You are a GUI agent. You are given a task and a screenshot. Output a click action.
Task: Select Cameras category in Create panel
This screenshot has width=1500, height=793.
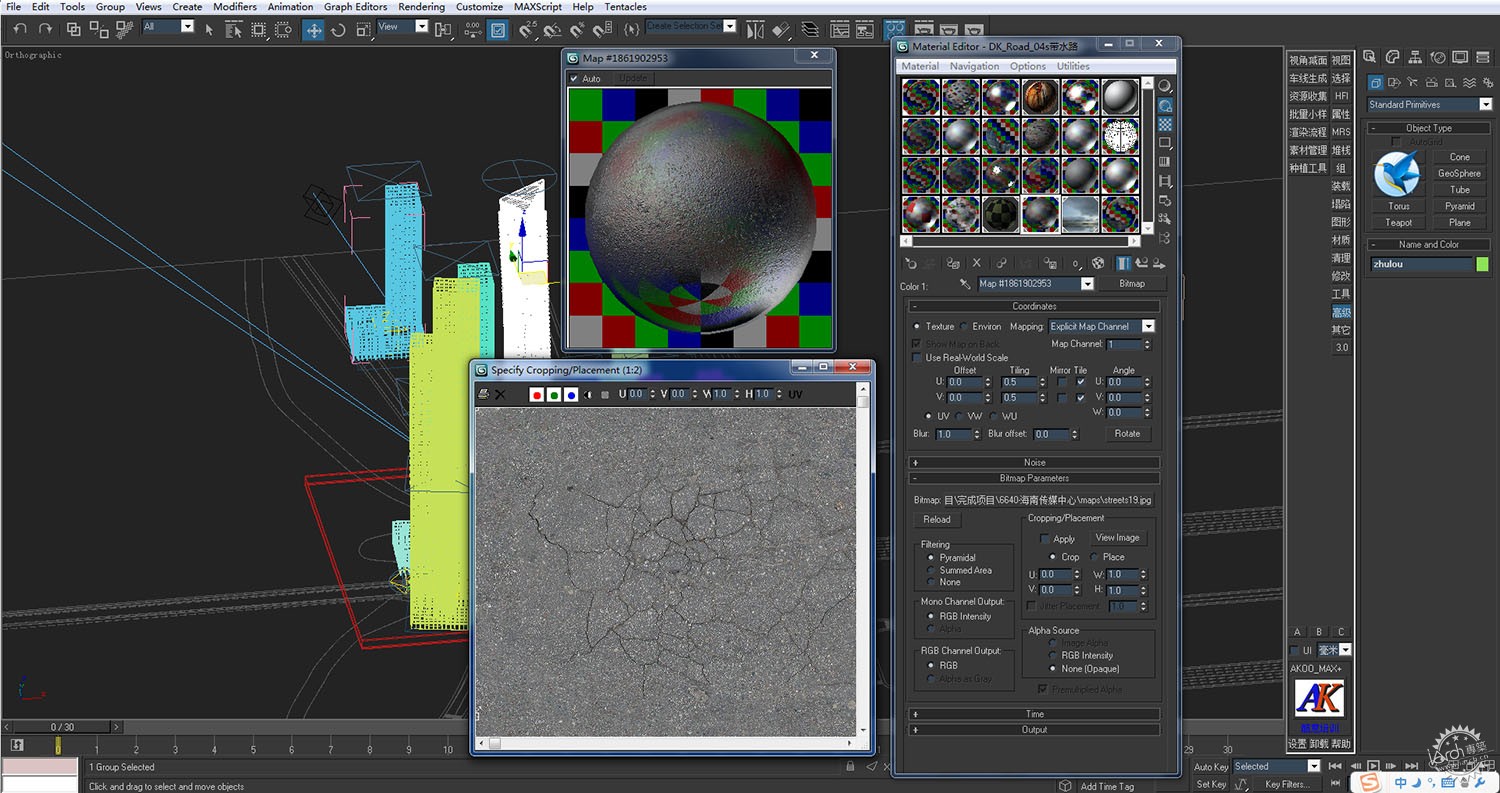point(1433,83)
